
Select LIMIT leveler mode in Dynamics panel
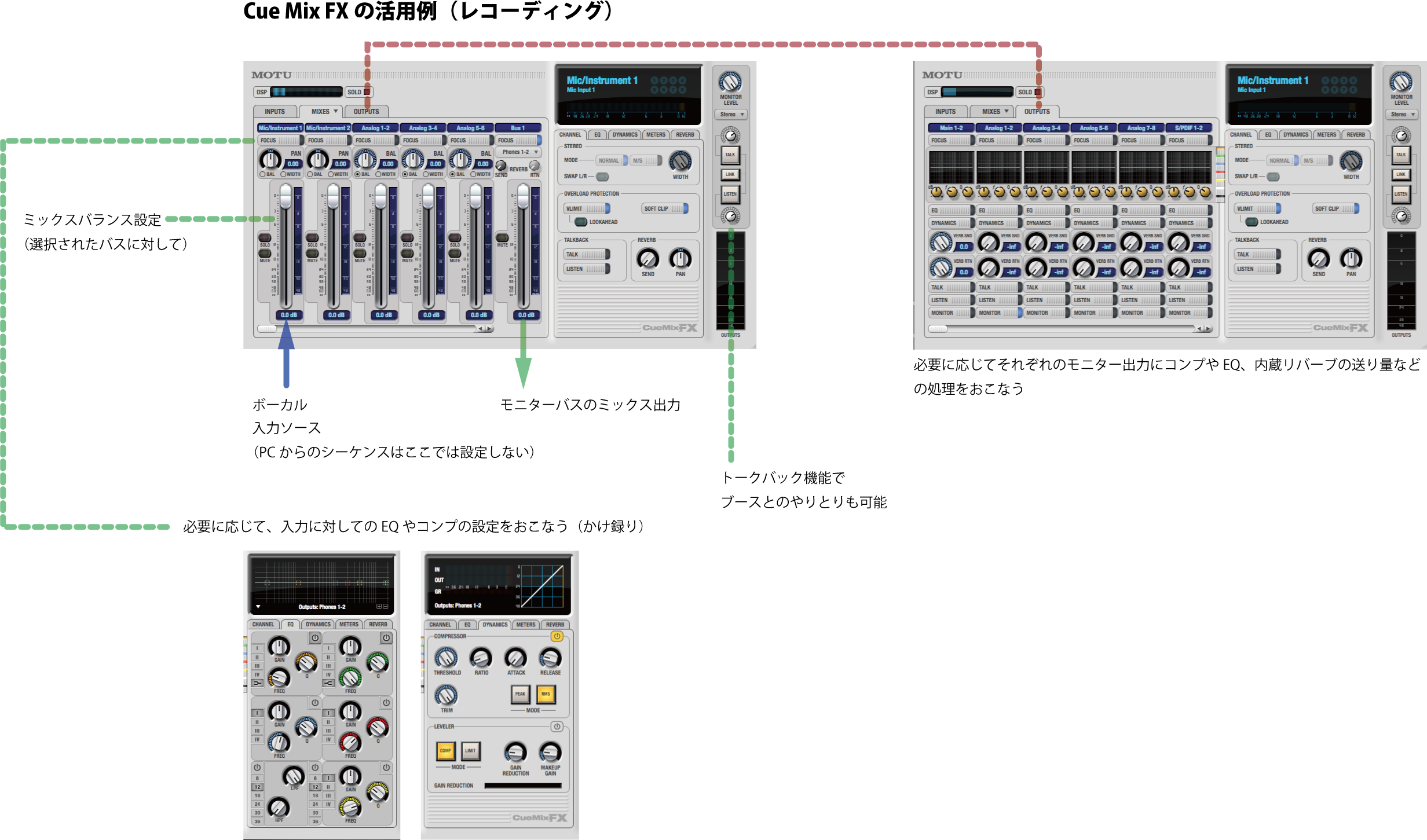(470, 750)
